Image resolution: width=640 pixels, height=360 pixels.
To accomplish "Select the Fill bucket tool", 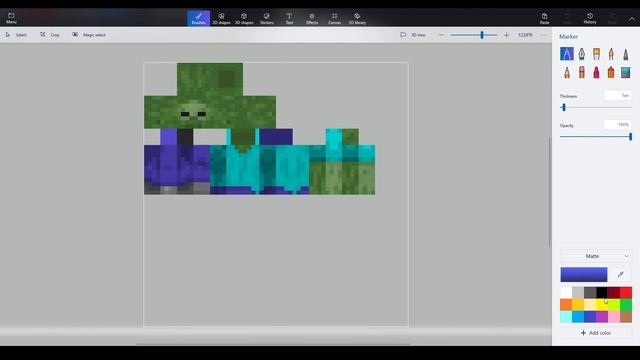I will click(x=626, y=73).
